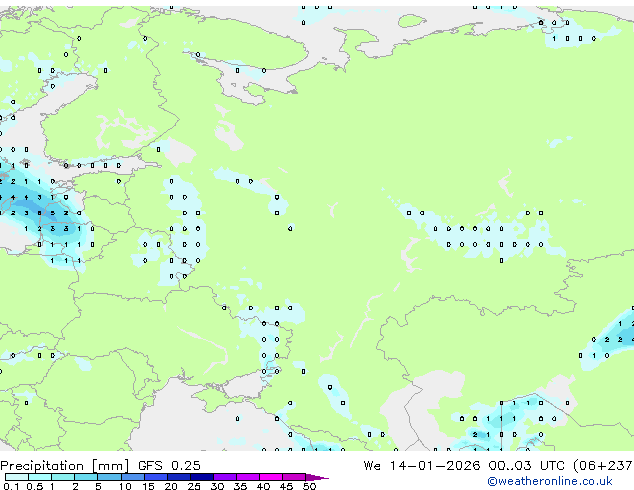Click the 20–25 mm legend color box
Screen dimensions: 634x490
coord(179,477)
